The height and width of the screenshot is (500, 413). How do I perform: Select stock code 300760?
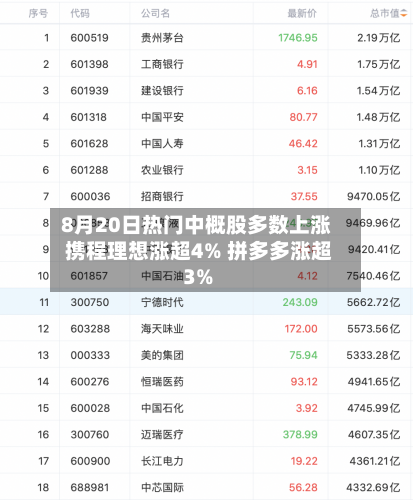coord(90,435)
